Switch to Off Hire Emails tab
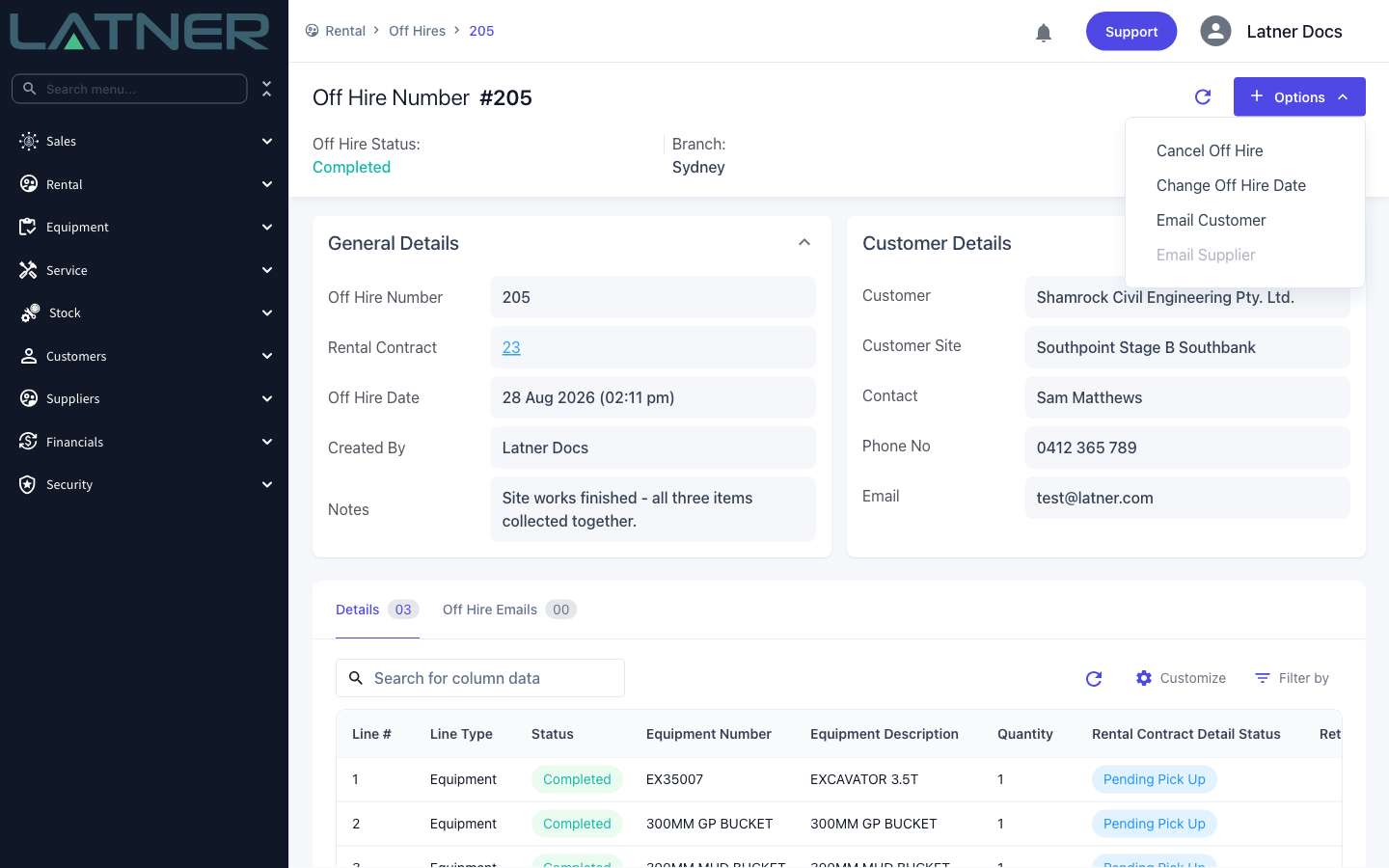 (x=509, y=610)
